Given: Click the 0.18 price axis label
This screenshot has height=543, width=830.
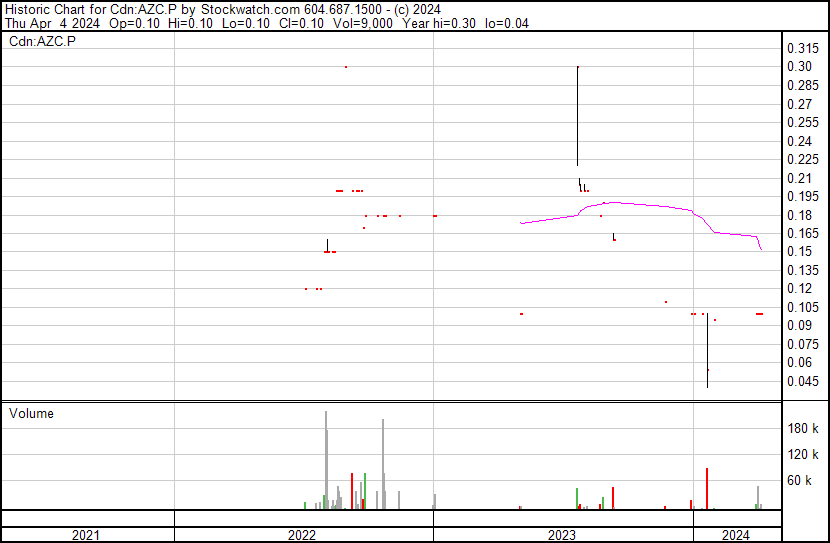Looking at the screenshot, I should pos(799,215).
